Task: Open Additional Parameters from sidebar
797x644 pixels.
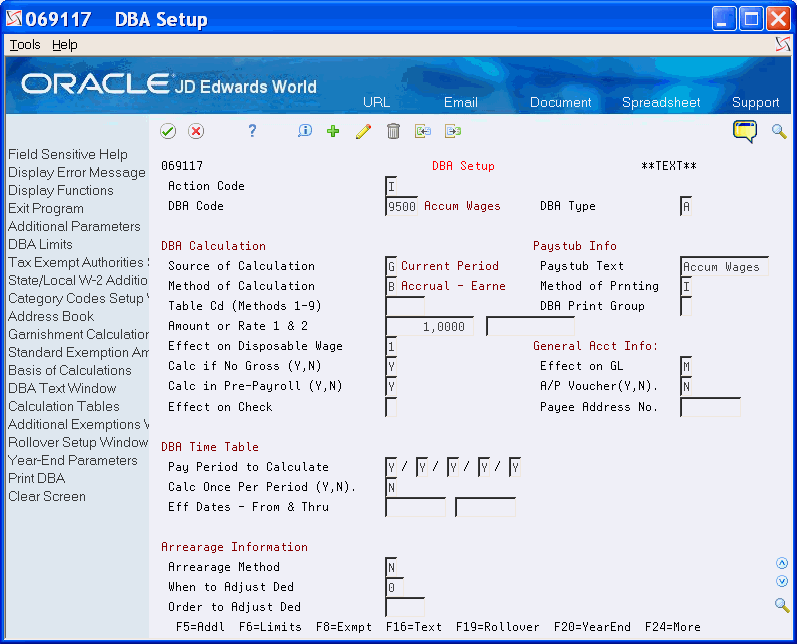Action: point(74,226)
